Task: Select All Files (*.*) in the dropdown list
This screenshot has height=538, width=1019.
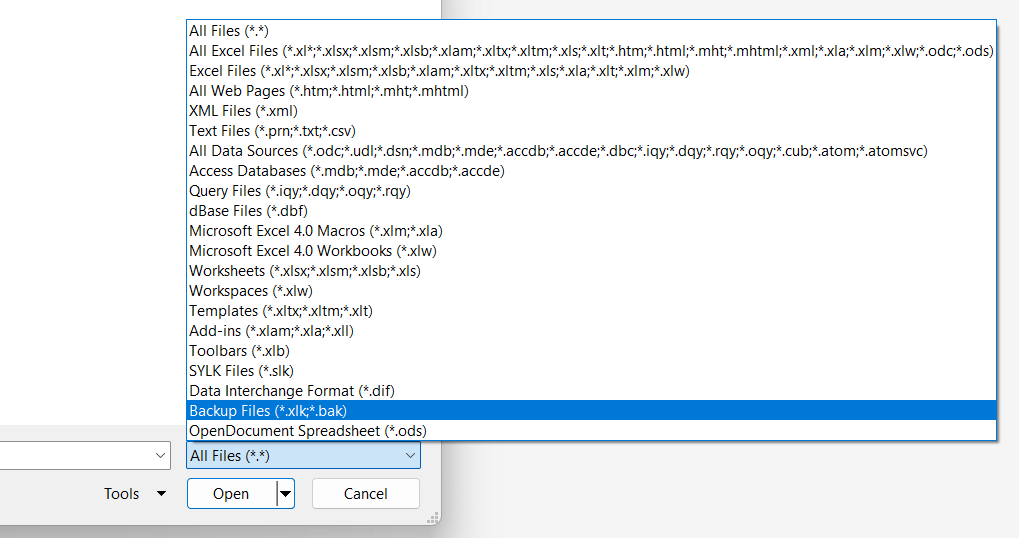Action: tap(591, 31)
